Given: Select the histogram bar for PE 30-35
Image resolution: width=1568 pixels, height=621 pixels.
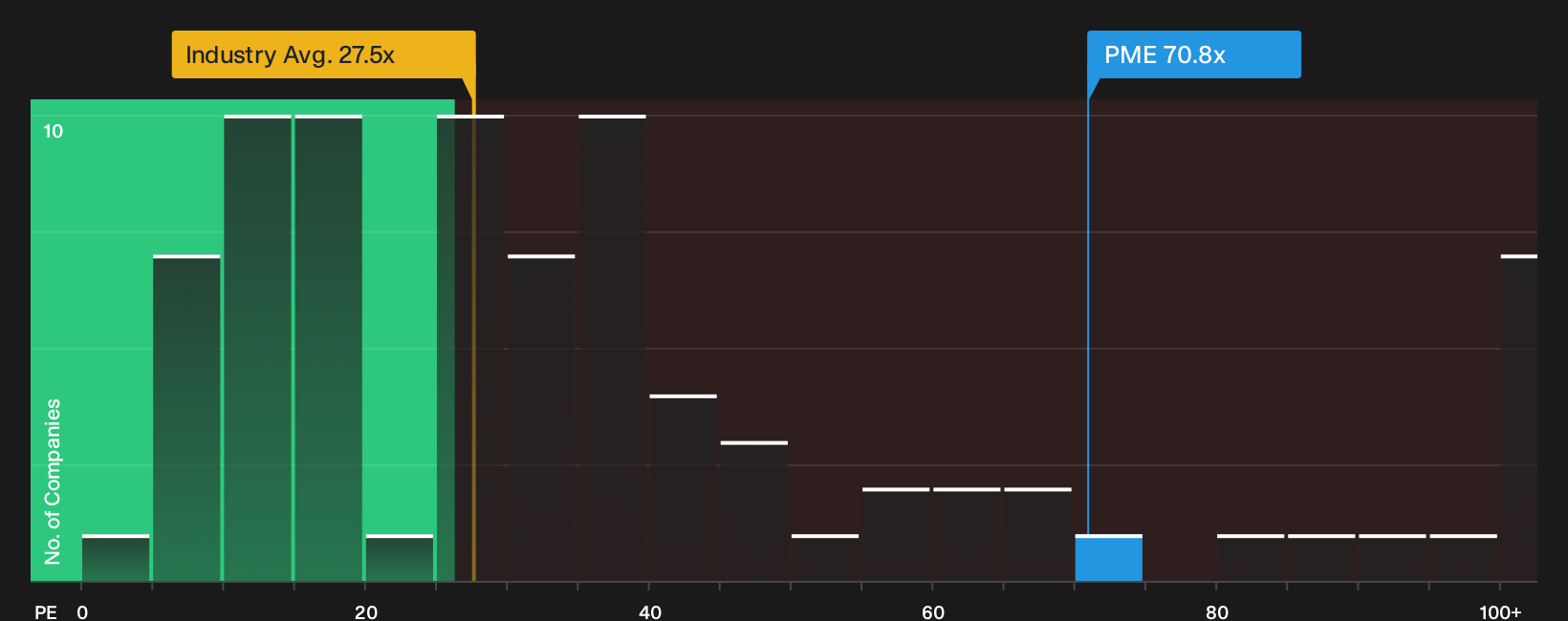Looking at the screenshot, I should click(541, 418).
